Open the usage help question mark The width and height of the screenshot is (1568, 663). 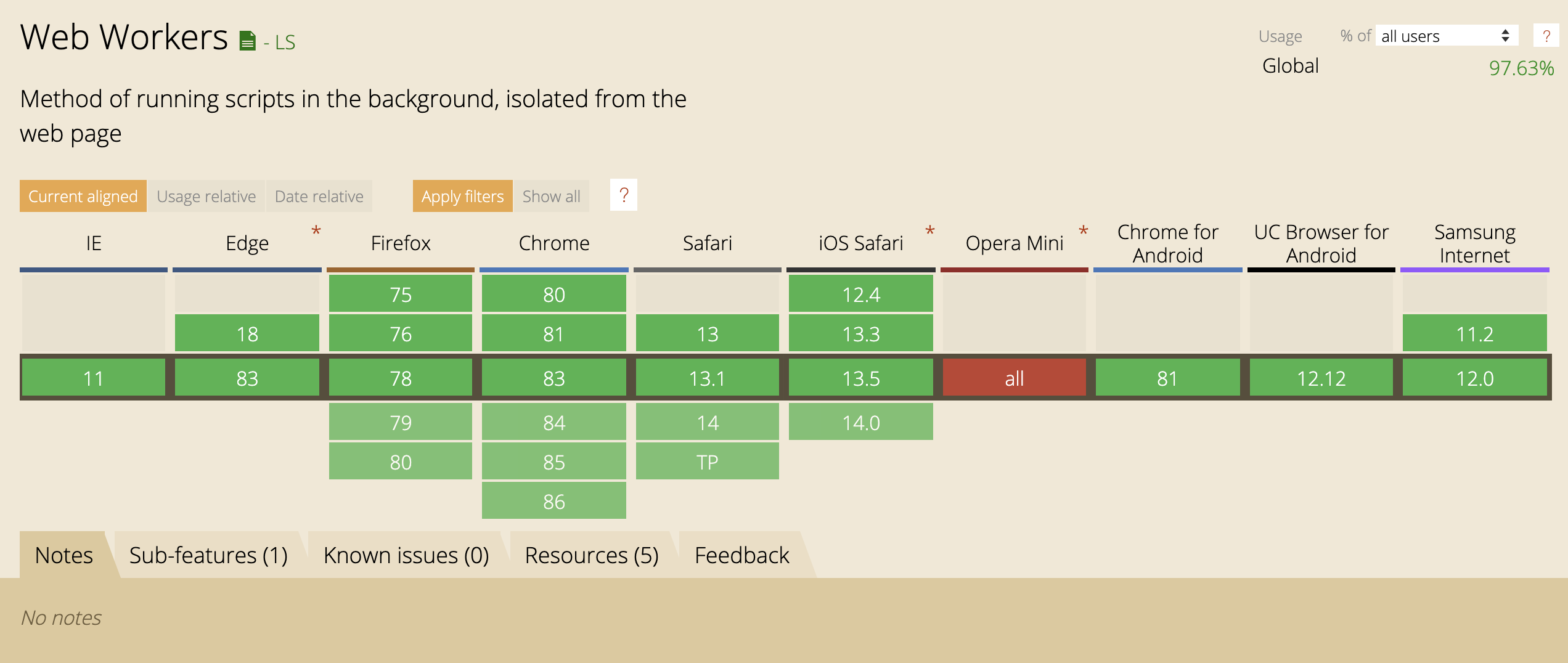point(1546,36)
